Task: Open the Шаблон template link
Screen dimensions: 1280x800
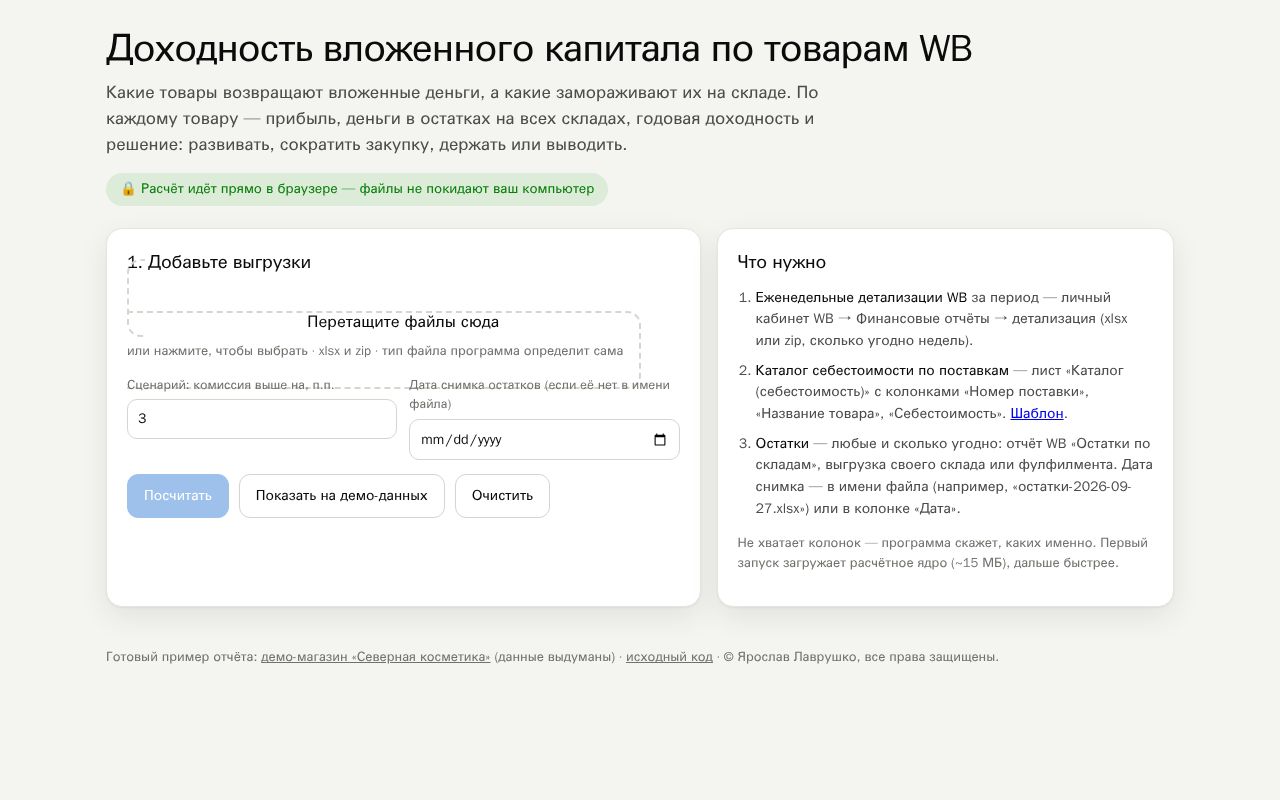Action: (x=1037, y=413)
